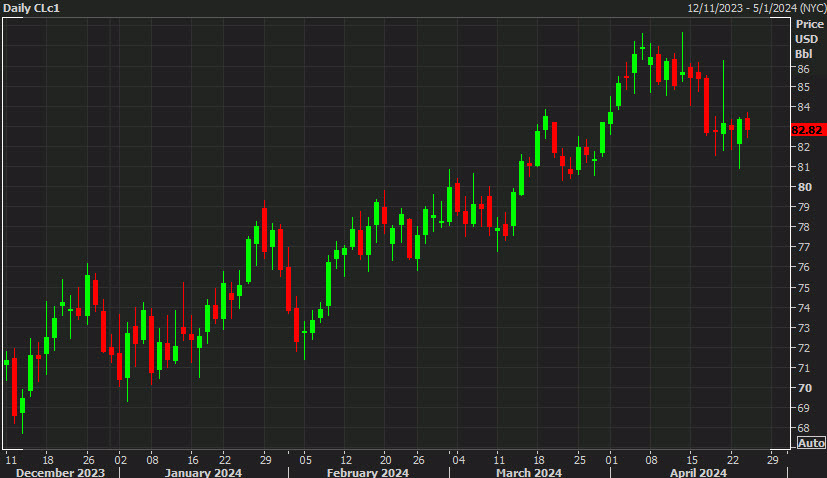
Task: Click the Auto scale button
Action: coord(810,443)
